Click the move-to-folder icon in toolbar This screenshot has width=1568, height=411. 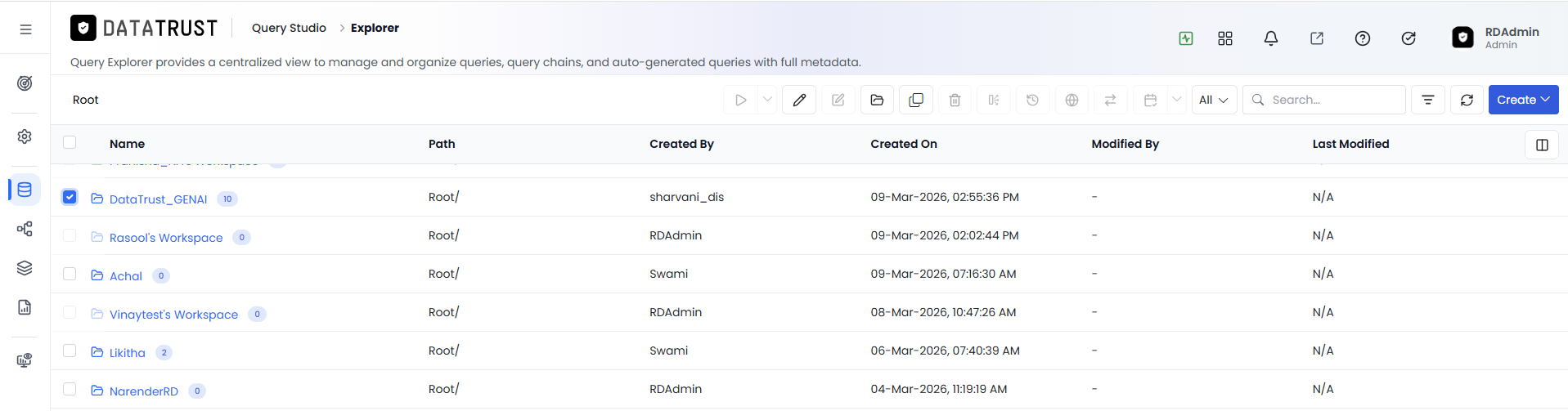(877, 100)
